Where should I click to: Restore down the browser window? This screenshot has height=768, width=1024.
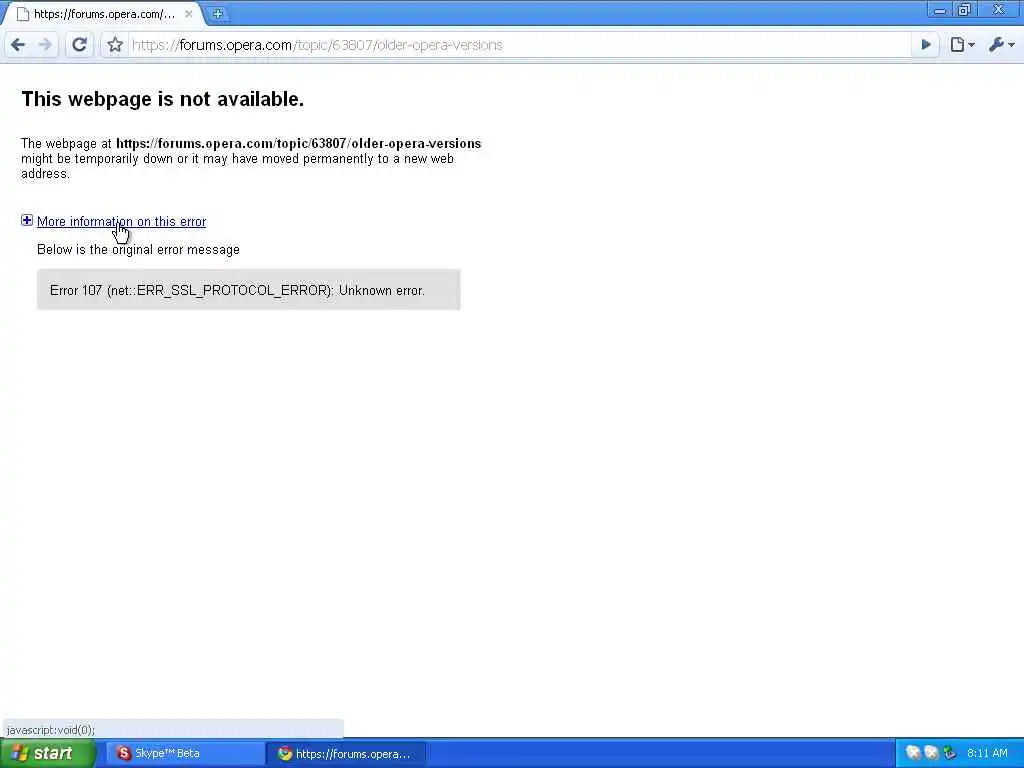[x=964, y=10]
